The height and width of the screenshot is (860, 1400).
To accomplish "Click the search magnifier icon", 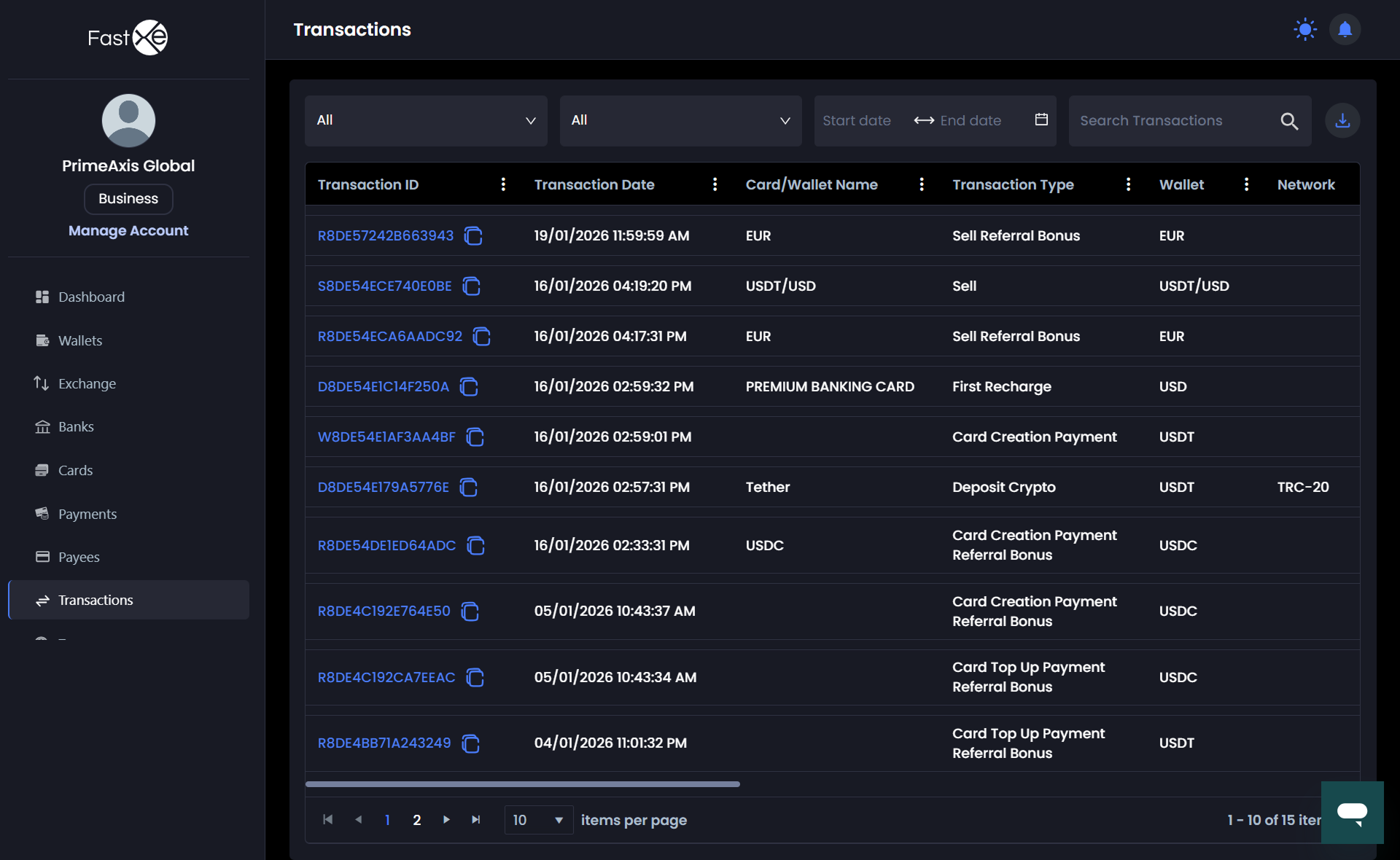I will 1289,121.
